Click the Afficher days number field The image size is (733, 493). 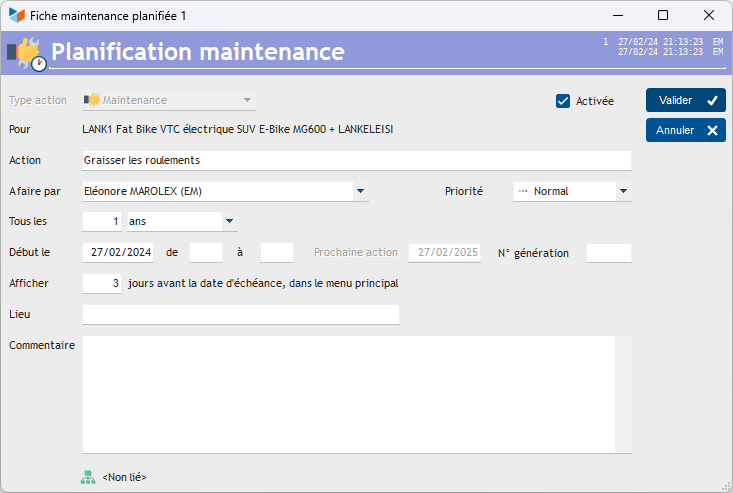coord(103,283)
